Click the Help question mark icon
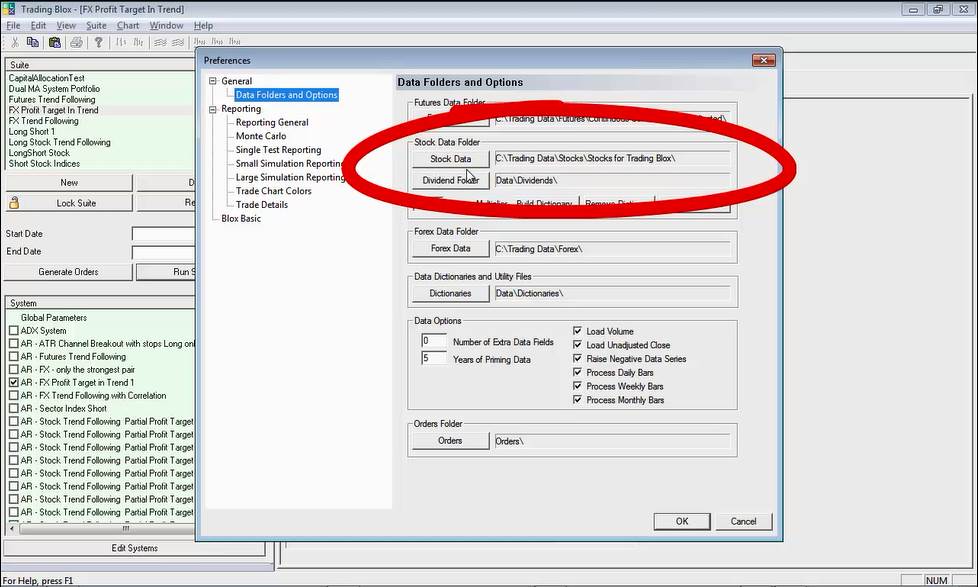The width and height of the screenshot is (978, 587). point(98,42)
